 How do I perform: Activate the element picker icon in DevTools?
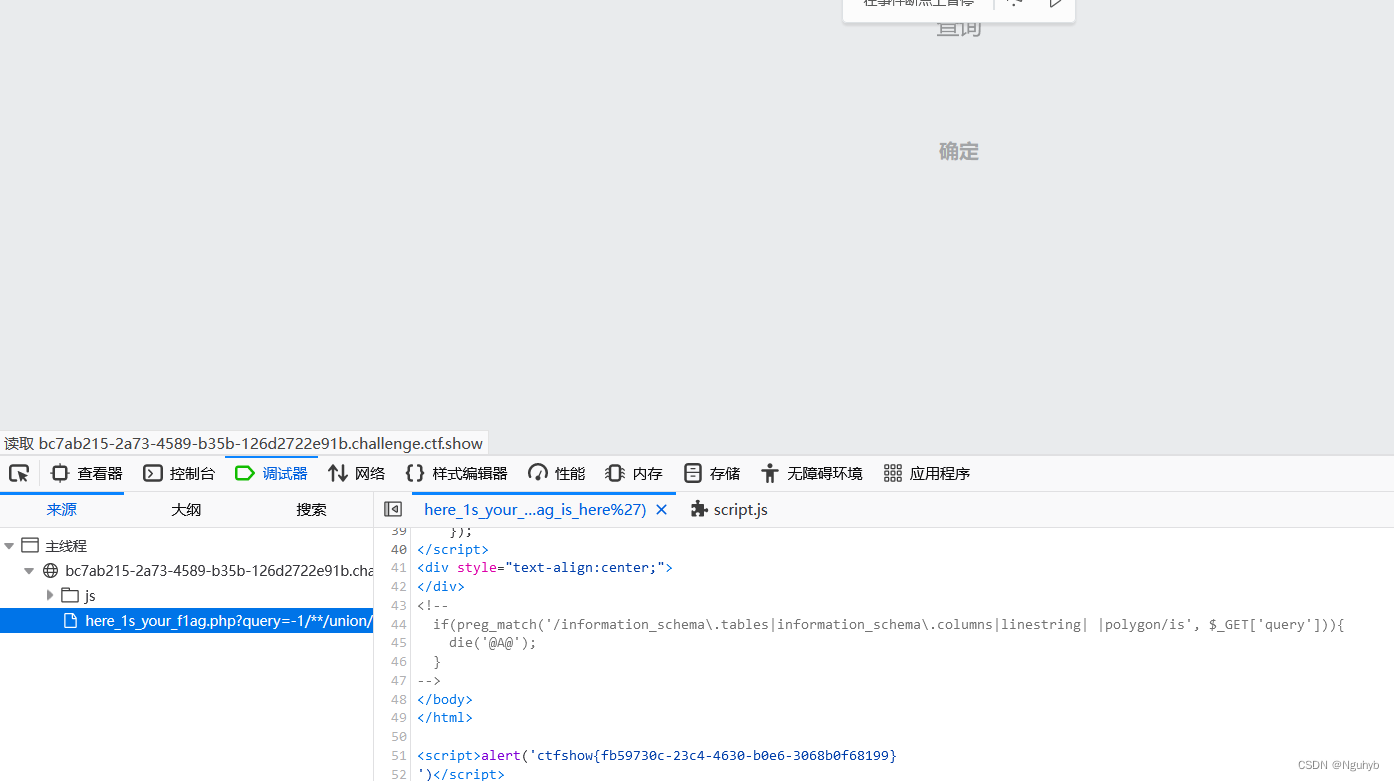point(19,473)
